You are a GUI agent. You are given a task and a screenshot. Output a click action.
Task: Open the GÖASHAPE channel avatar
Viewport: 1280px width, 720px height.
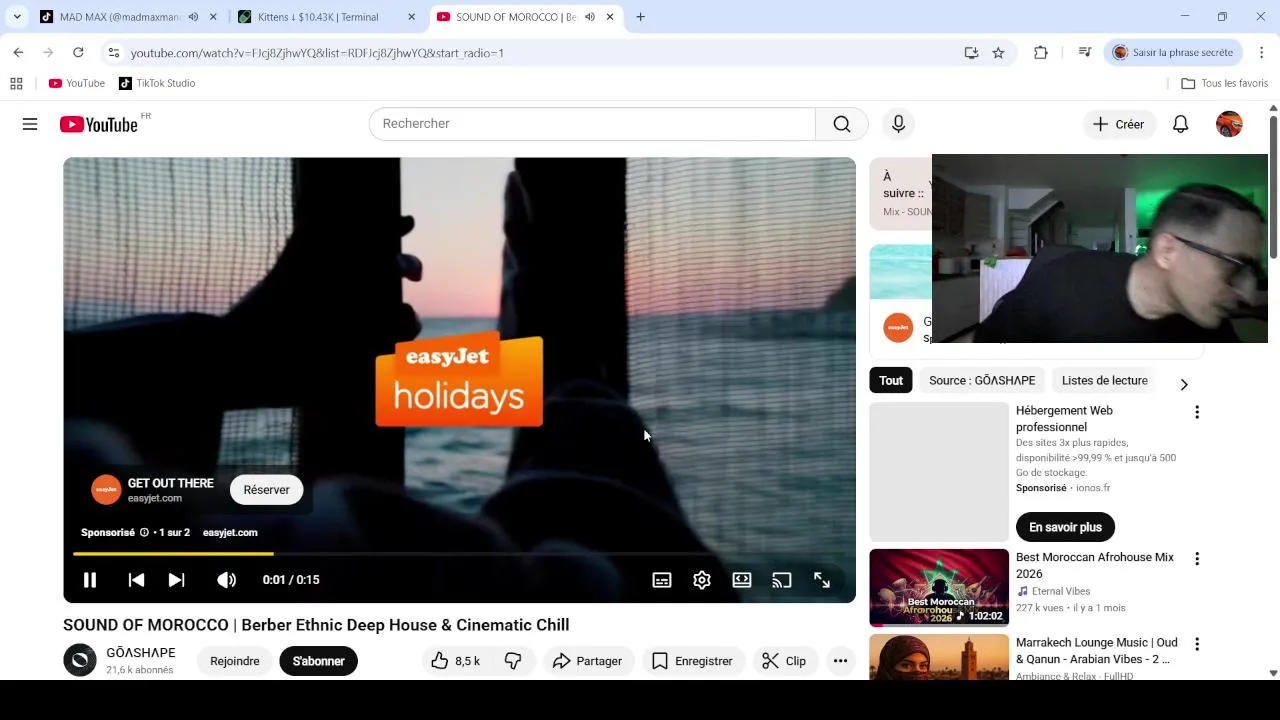click(x=80, y=660)
